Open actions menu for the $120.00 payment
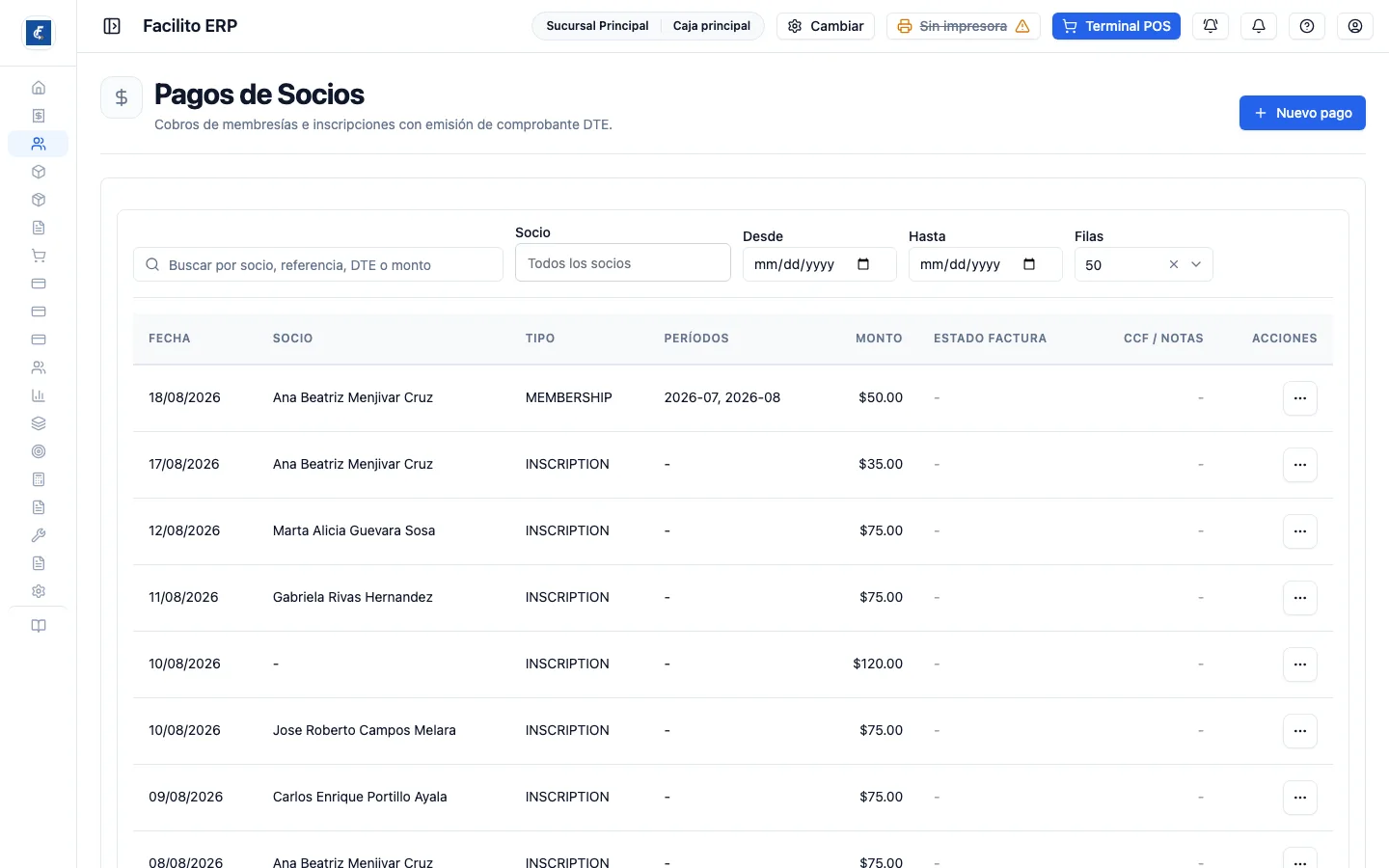 pos(1300,665)
